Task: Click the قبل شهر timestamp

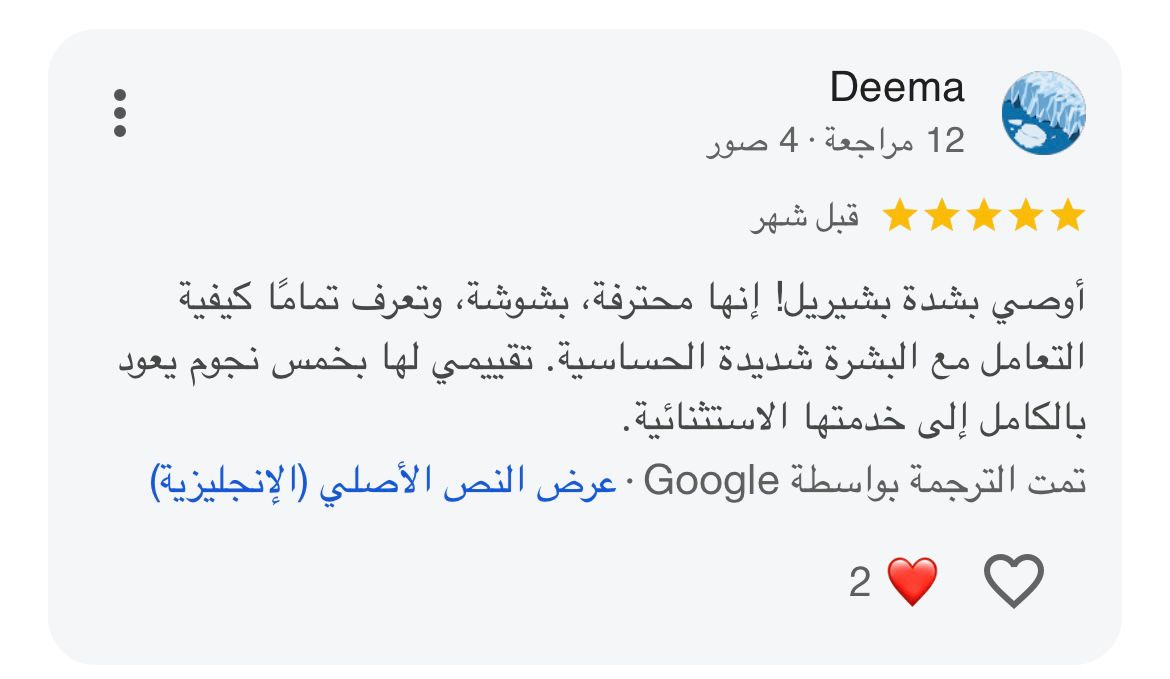Action: click(805, 216)
